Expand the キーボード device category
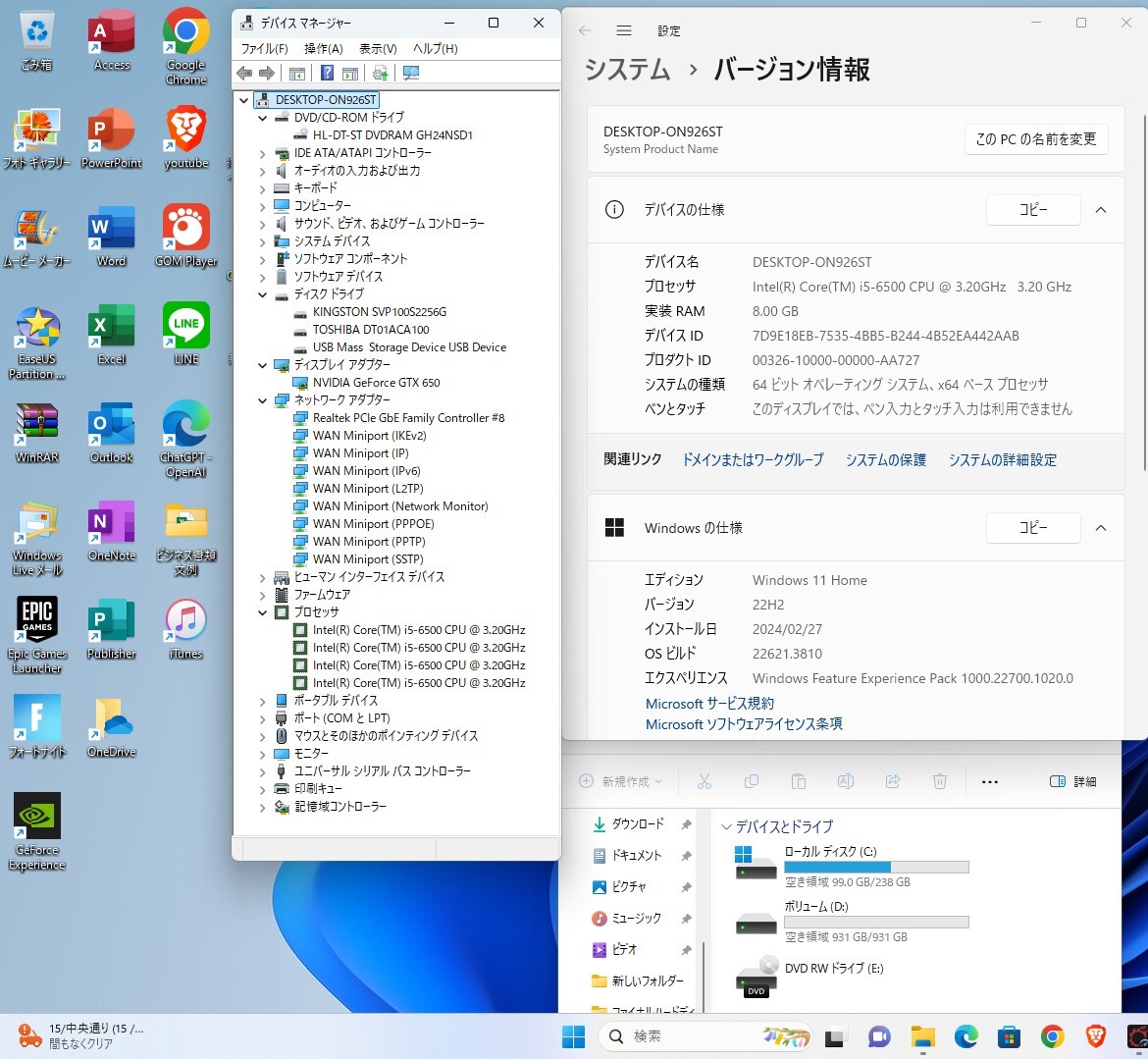The width and height of the screenshot is (1148, 1059). [262, 189]
